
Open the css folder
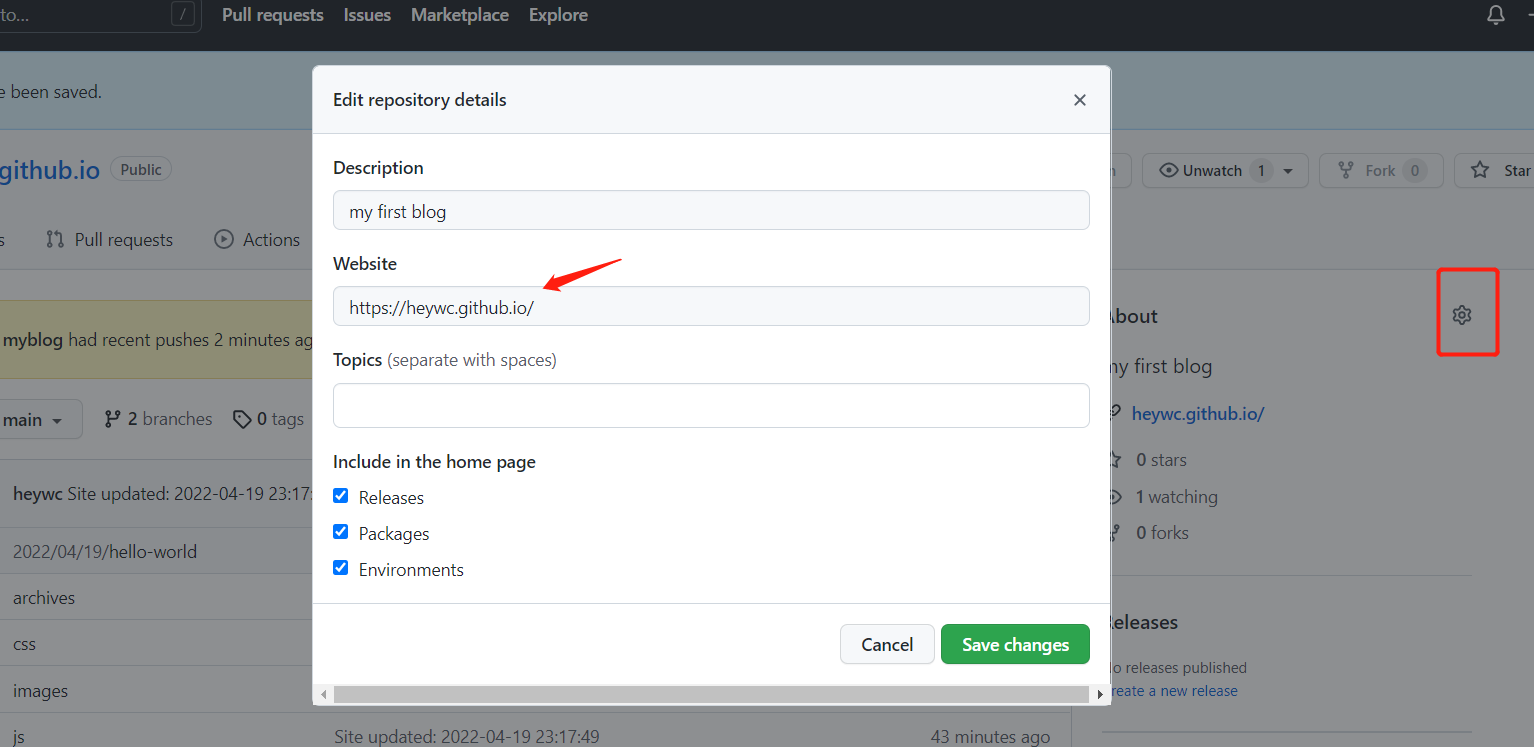[x=24, y=644]
